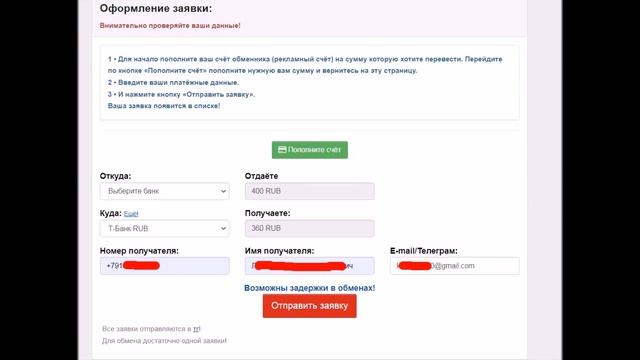Follow the Ещё! link next to Куда
The image size is (640, 360).
point(131,214)
